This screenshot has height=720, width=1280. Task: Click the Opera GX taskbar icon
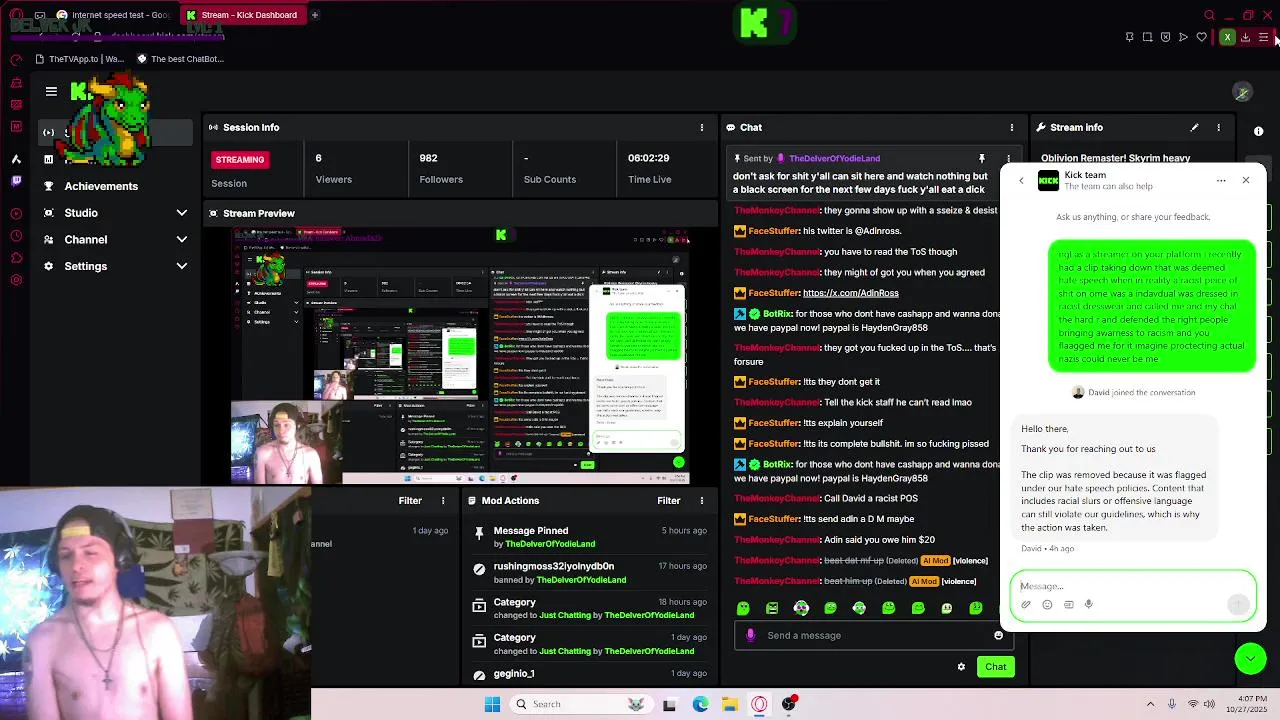[x=759, y=704]
